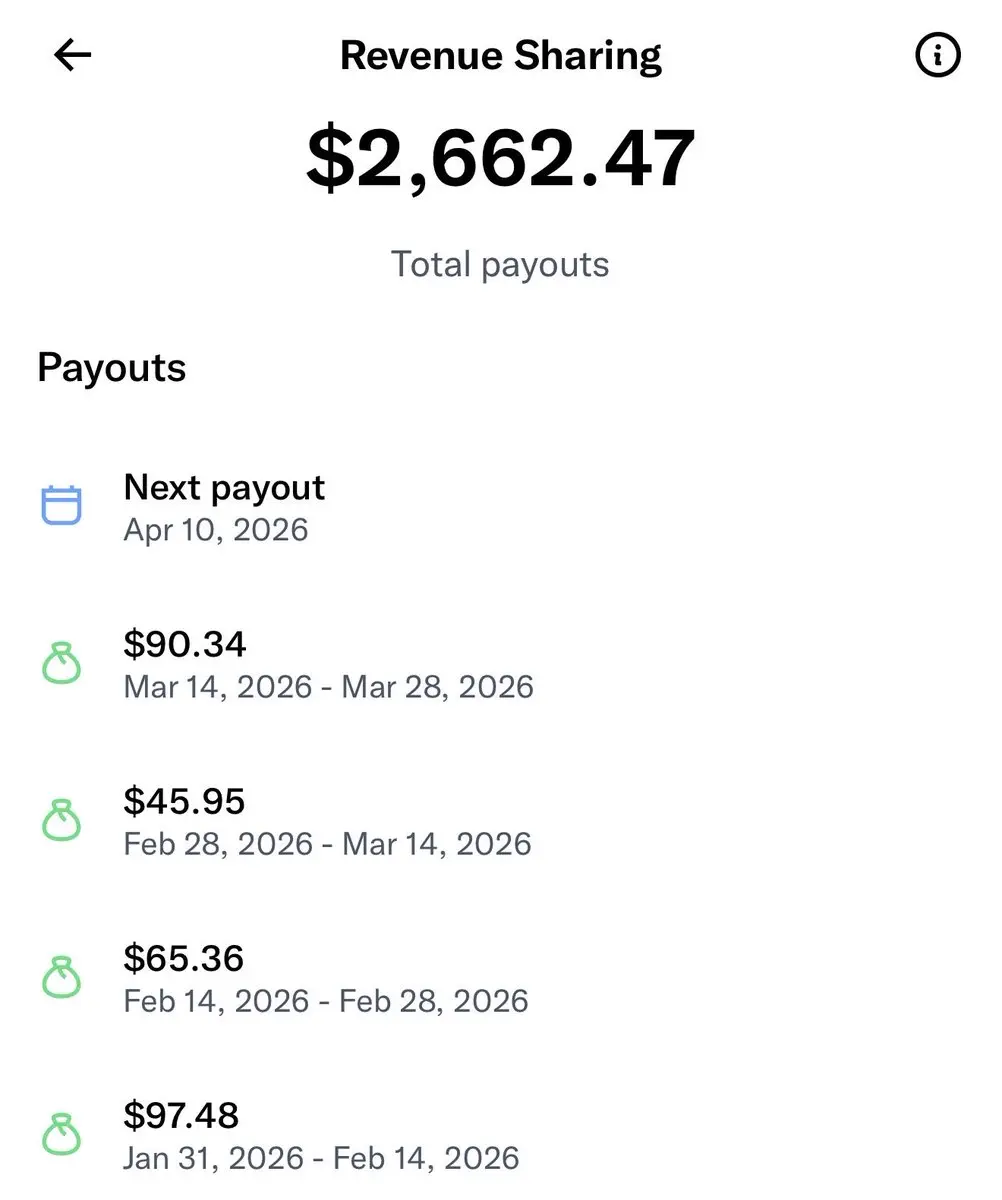Select the Jan 31 - Feb 14 date range
This screenshot has width=1002, height=1200.
coord(322,1158)
